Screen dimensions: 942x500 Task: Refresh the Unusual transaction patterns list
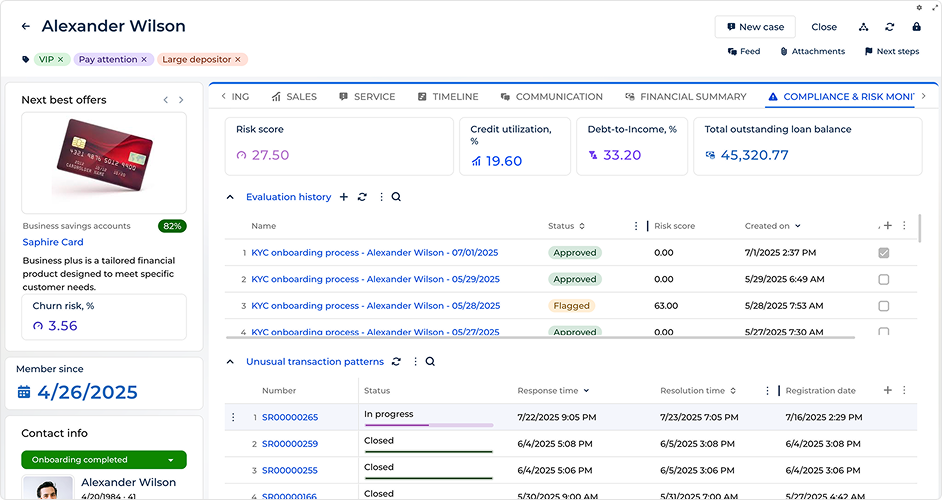pyautogui.click(x=396, y=362)
